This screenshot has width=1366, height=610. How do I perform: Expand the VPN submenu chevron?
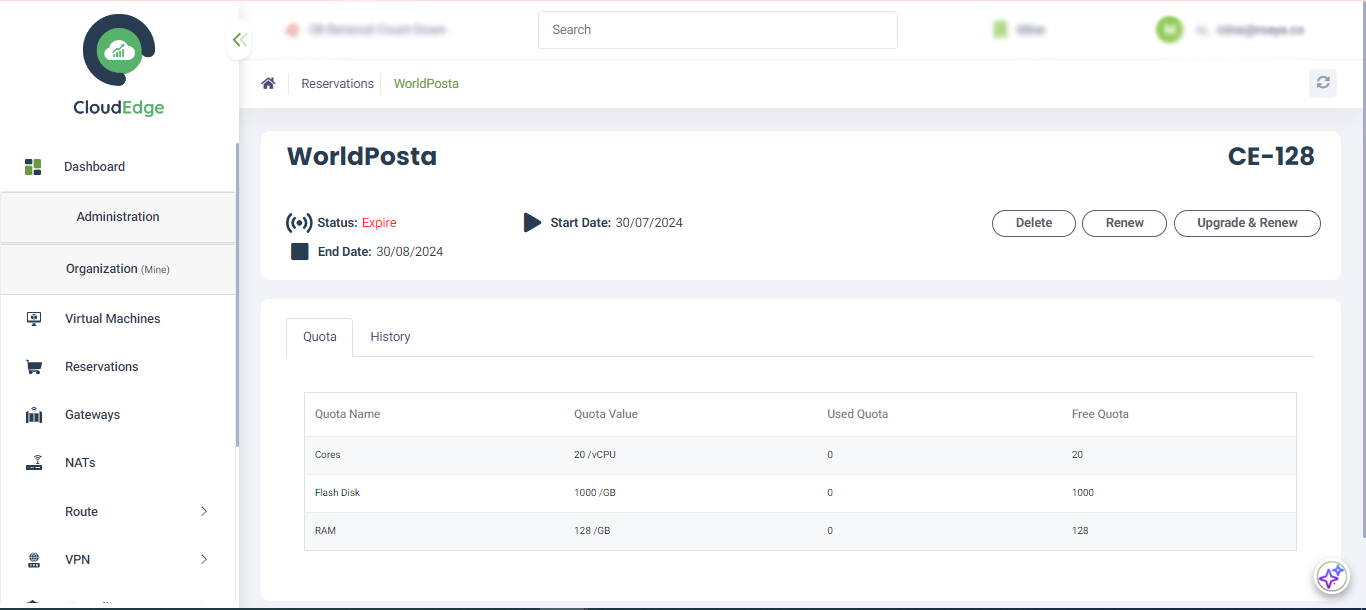click(204, 560)
